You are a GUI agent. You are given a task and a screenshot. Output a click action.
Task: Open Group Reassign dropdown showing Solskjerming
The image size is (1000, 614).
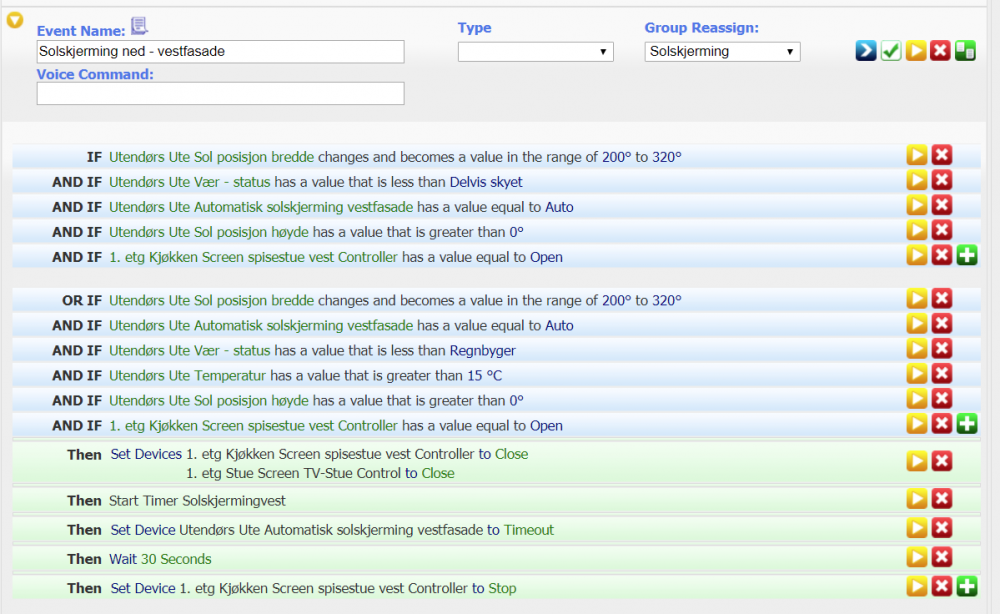tap(722, 52)
